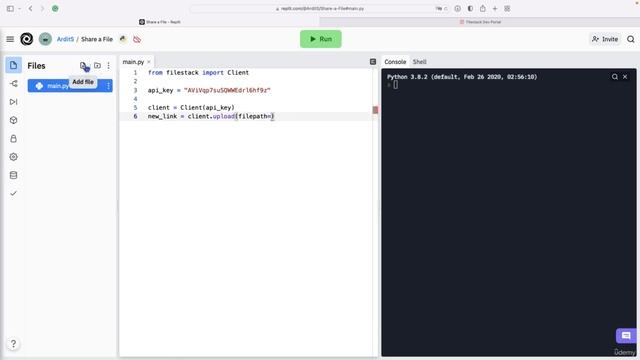Open the Replit hamburger menu
The height and width of the screenshot is (360, 640).
[10, 39]
